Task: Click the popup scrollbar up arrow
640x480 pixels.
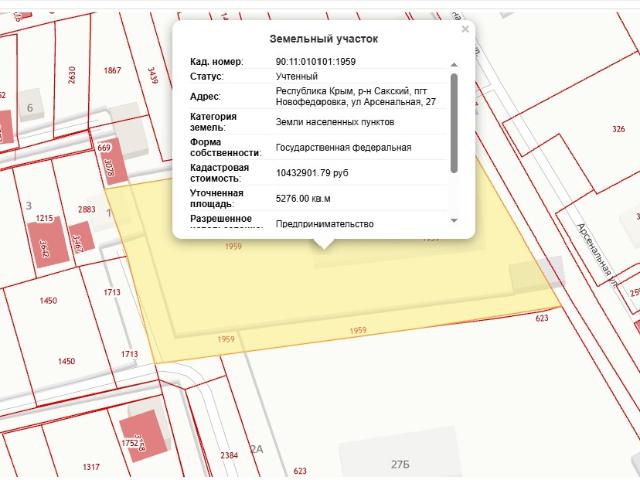Action: pos(454,64)
